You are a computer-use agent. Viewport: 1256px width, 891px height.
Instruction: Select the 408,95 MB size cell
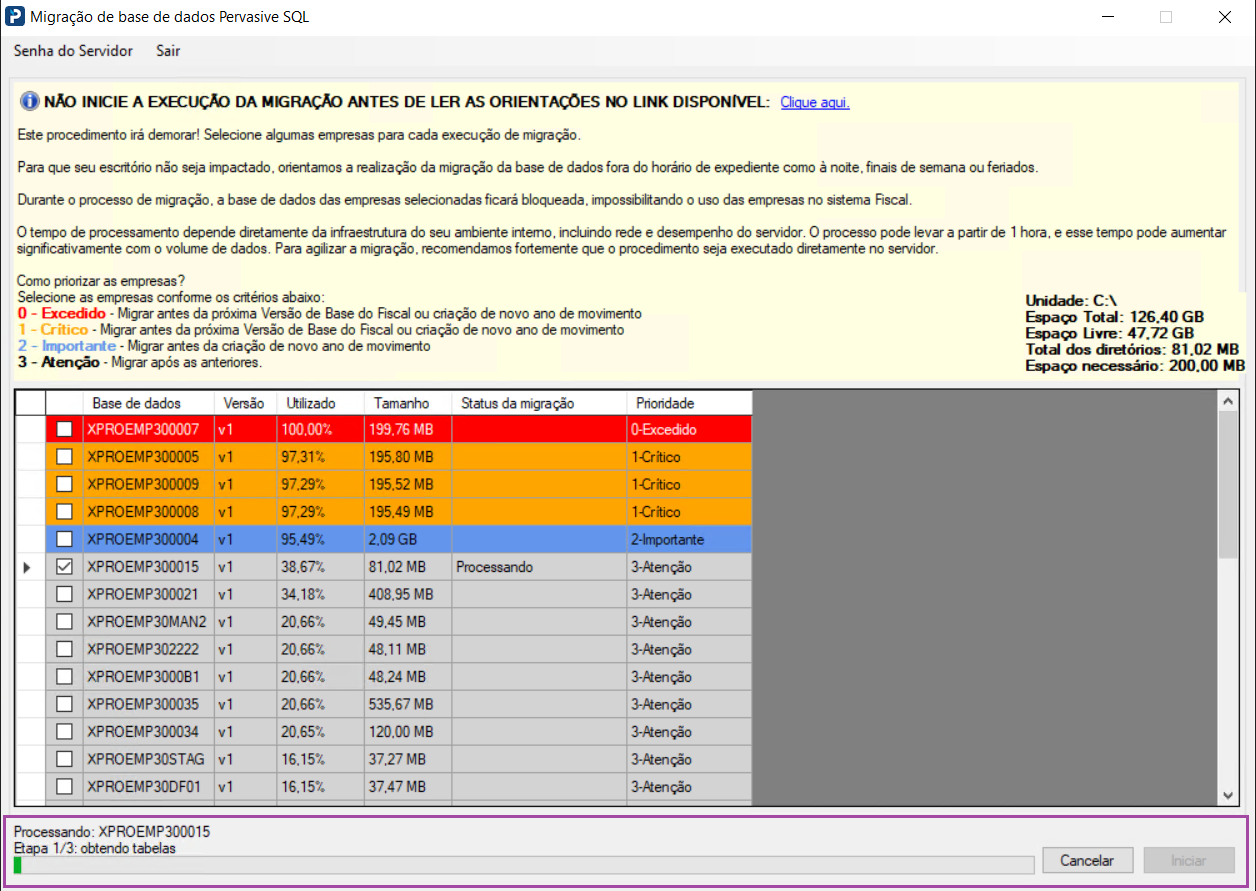click(408, 594)
